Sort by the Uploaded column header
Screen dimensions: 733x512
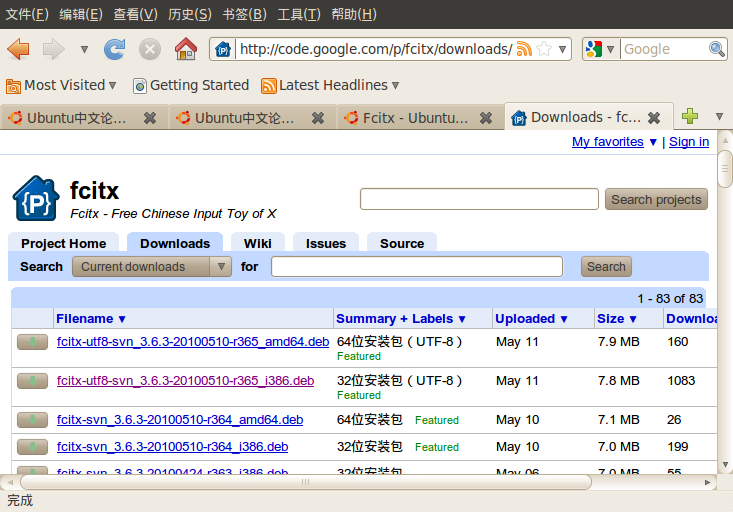pyautogui.click(x=532, y=319)
